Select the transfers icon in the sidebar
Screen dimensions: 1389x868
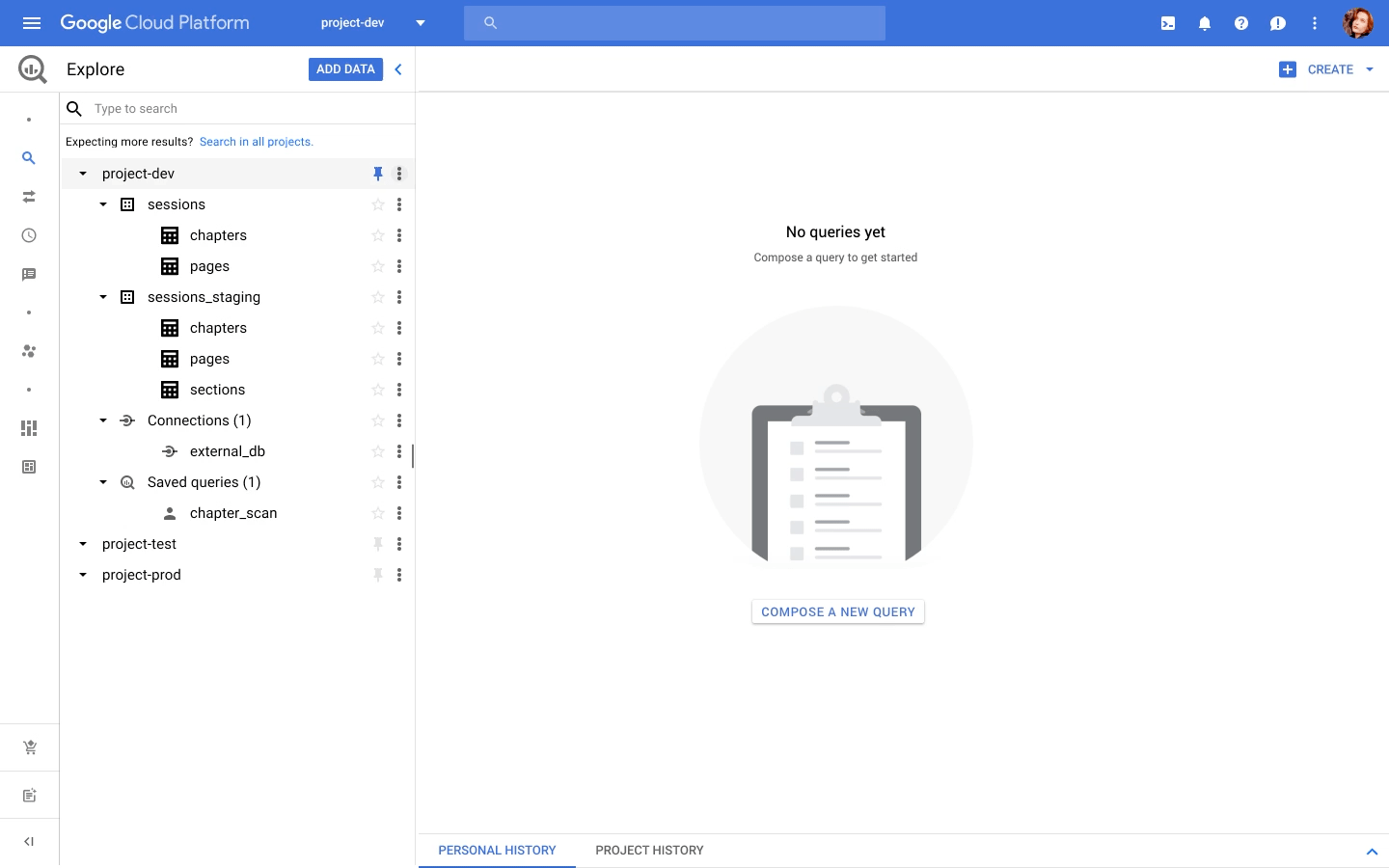[29, 196]
